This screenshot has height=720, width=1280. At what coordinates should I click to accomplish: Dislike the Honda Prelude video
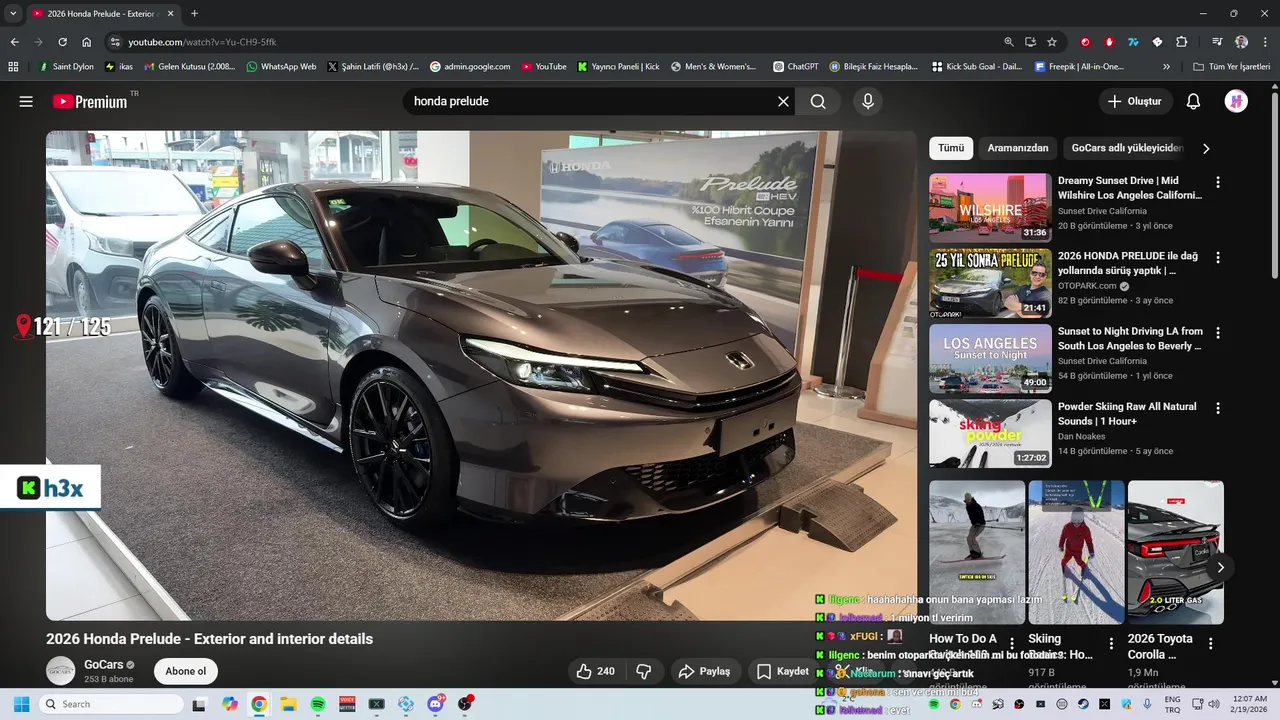[x=644, y=671]
